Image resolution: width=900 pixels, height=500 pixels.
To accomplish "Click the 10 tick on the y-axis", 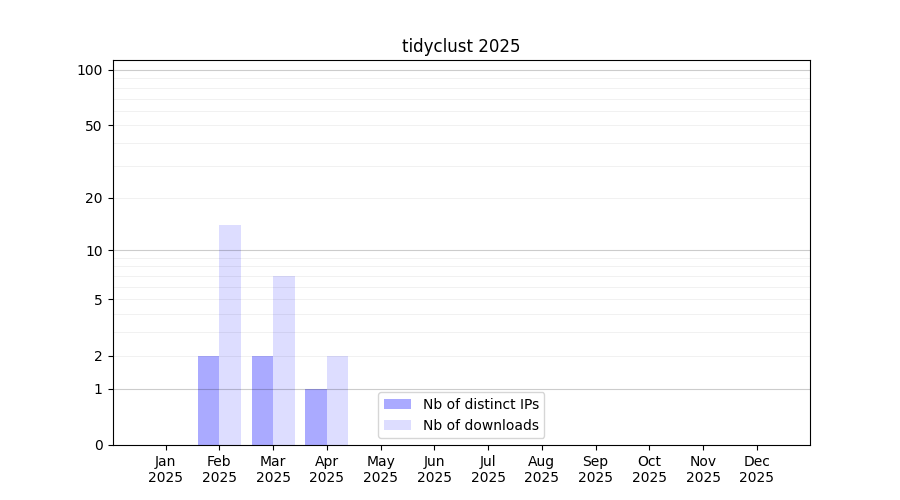I will [x=93, y=251].
